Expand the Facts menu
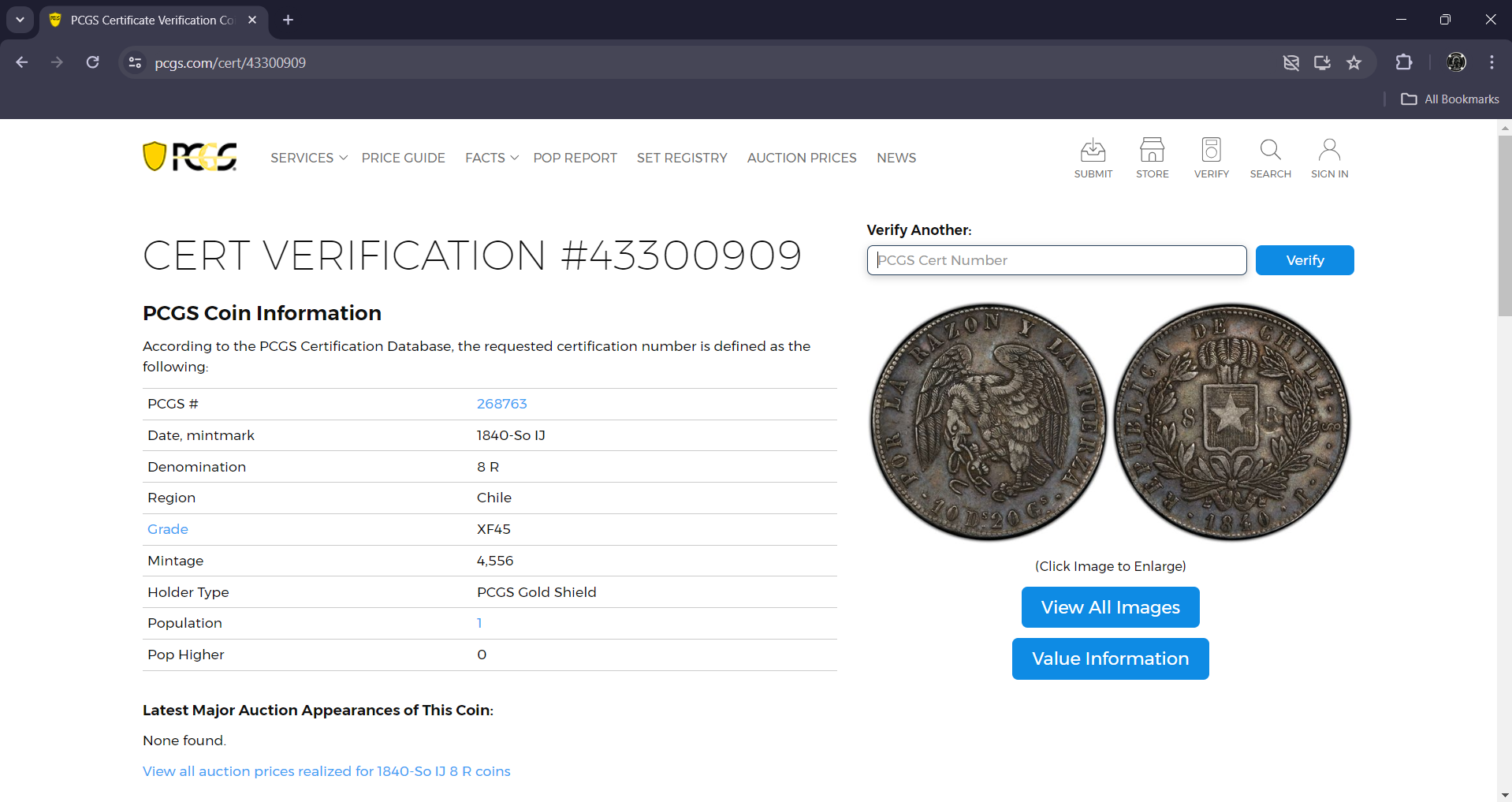Viewport: 1512px width, 802px height. click(x=492, y=158)
